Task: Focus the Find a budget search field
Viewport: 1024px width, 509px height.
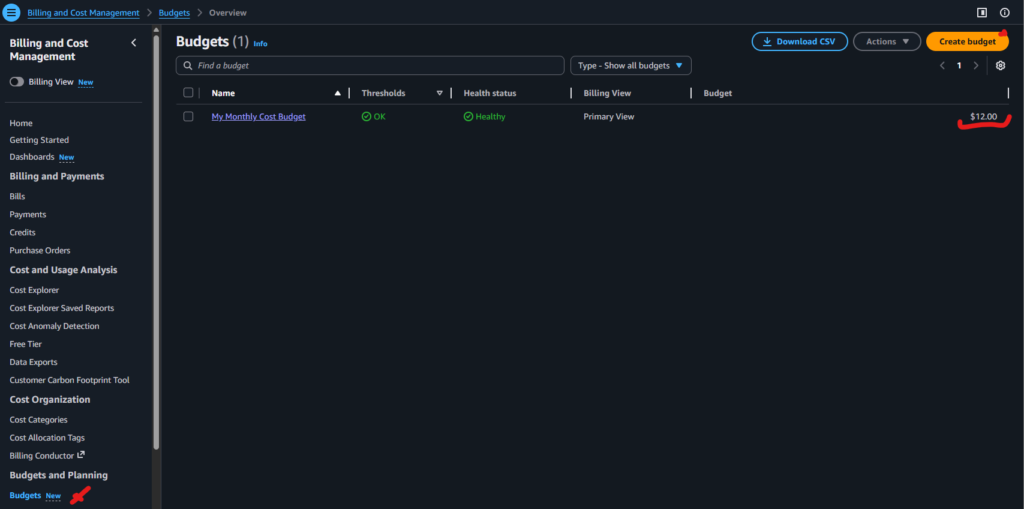Action: pos(370,66)
